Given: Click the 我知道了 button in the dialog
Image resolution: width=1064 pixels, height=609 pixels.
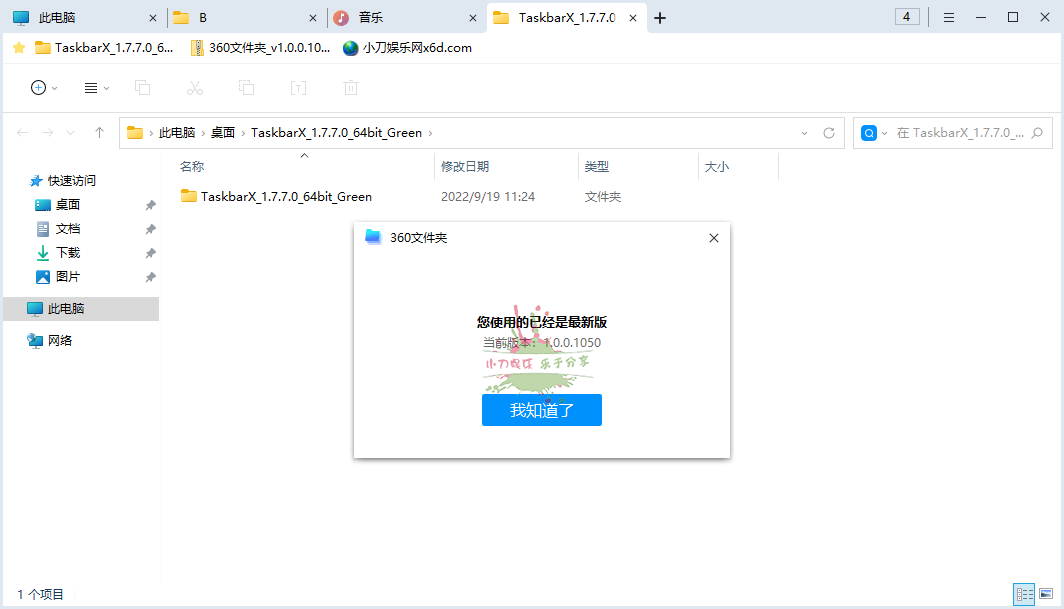Looking at the screenshot, I should [x=541, y=409].
